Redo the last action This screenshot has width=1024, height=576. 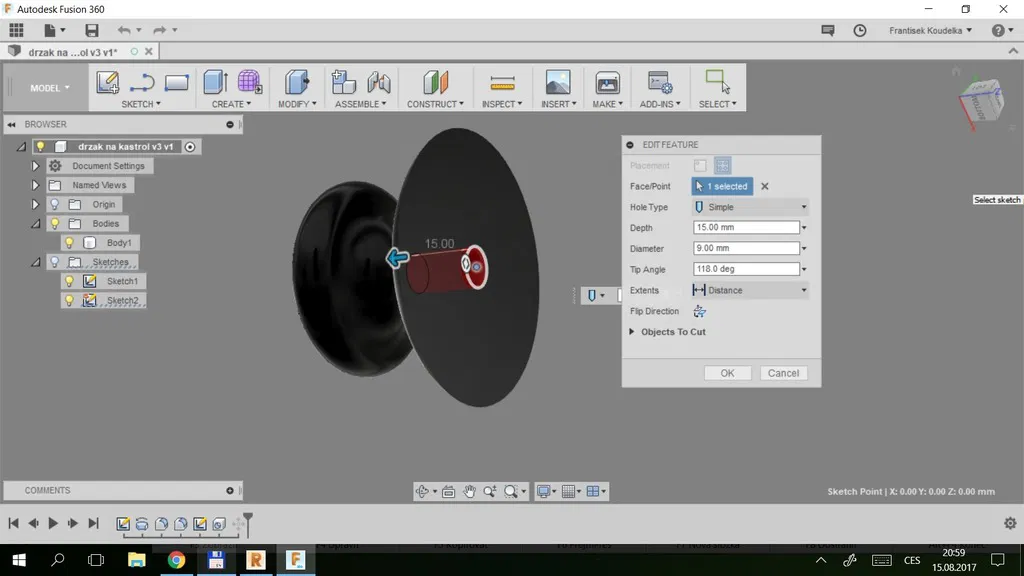(159, 30)
